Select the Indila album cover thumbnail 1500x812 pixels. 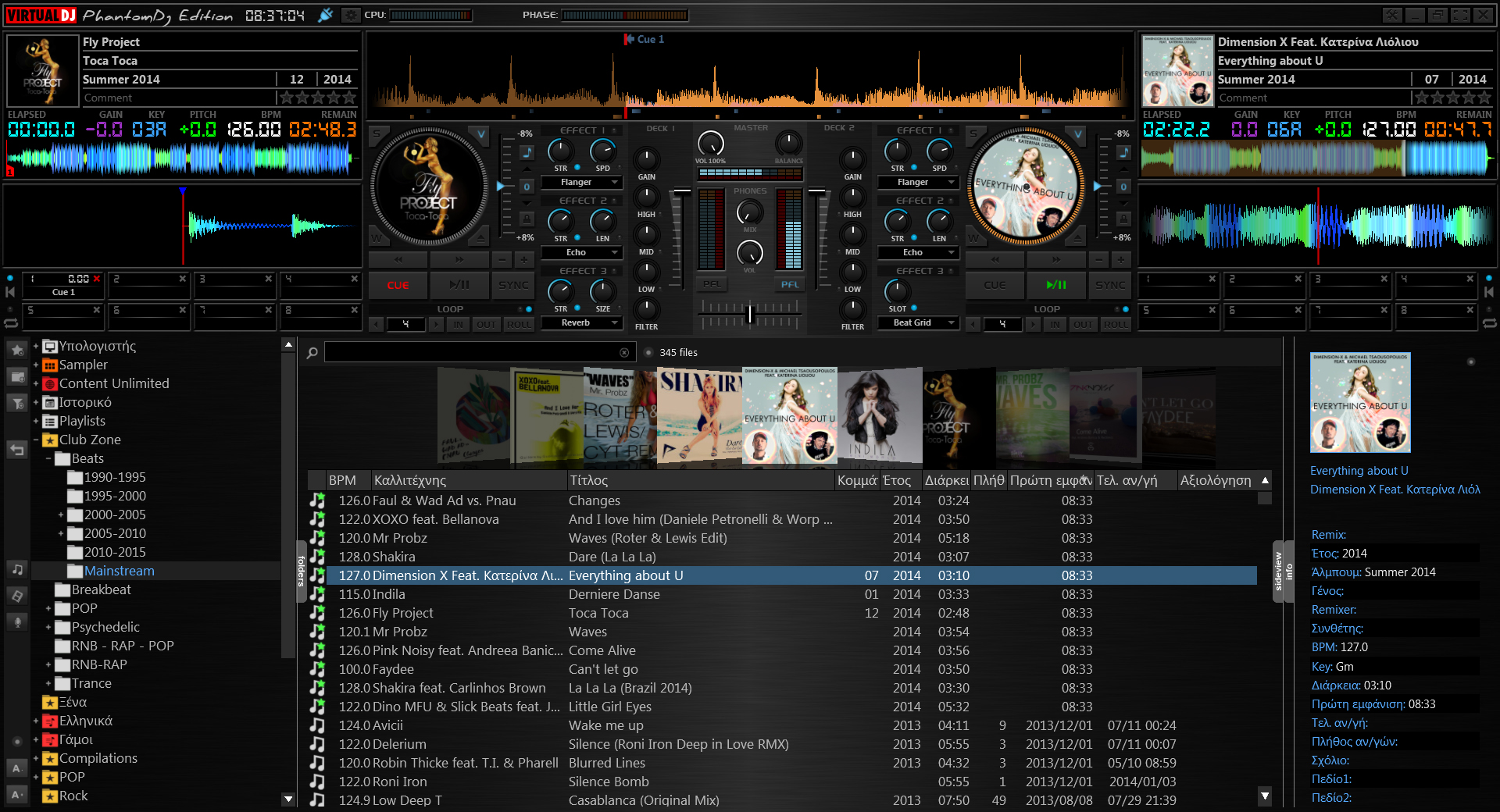(879, 416)
